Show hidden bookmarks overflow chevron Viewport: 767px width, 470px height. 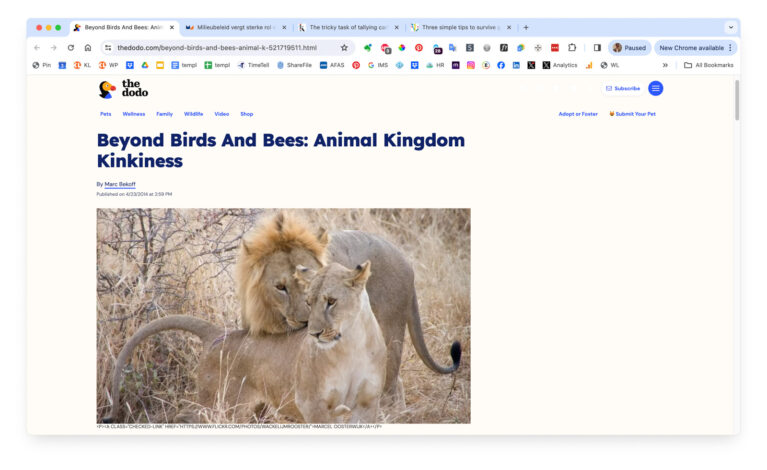click(x=665, y=65)
